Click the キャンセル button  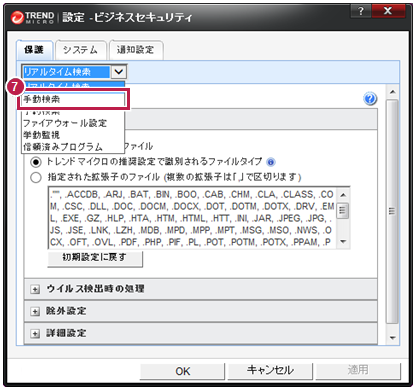(270, 371)
